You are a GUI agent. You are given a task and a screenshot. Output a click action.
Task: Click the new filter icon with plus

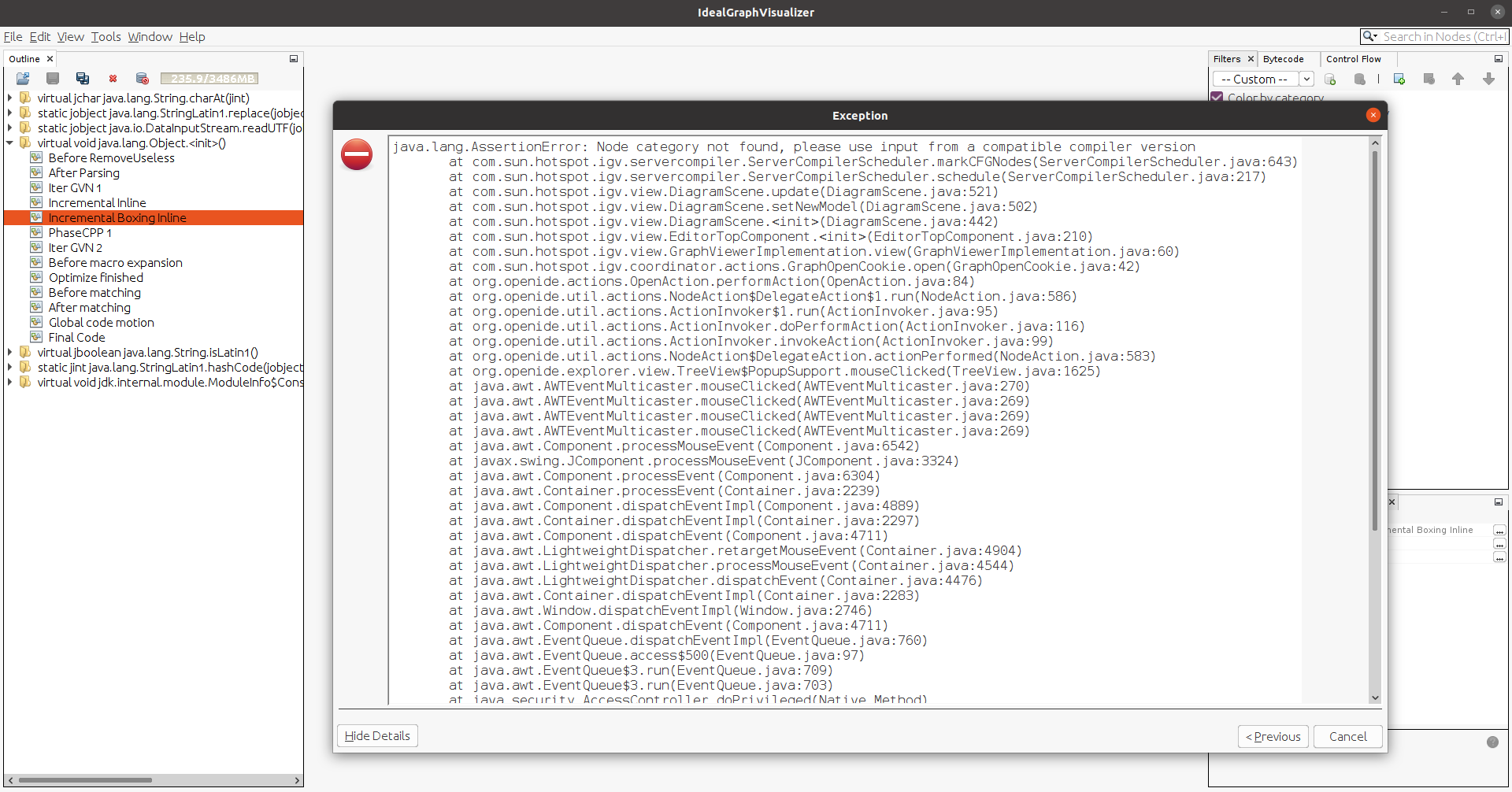click(x=1399, y=80)
